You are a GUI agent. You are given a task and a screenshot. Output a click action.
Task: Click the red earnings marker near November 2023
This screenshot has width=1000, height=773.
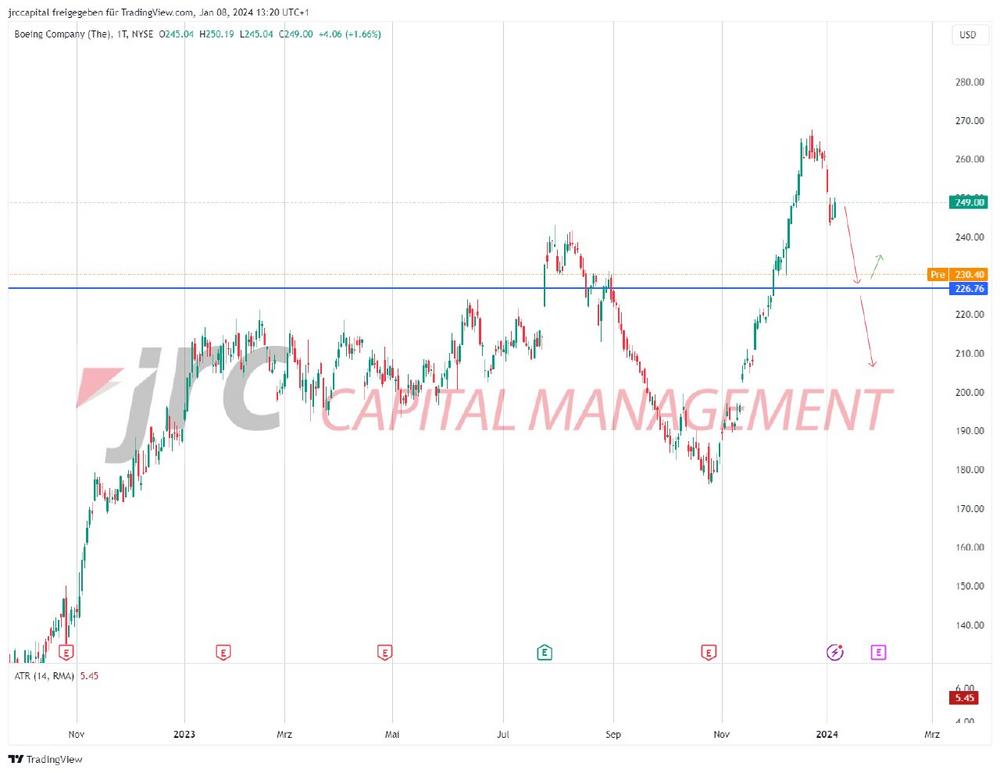tap(708, 653)
